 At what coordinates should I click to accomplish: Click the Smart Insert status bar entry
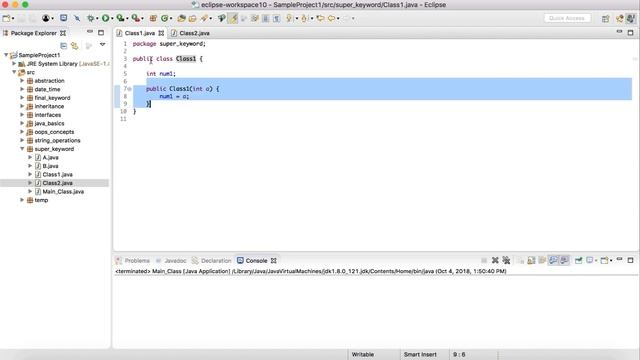(x=420, y=354)
